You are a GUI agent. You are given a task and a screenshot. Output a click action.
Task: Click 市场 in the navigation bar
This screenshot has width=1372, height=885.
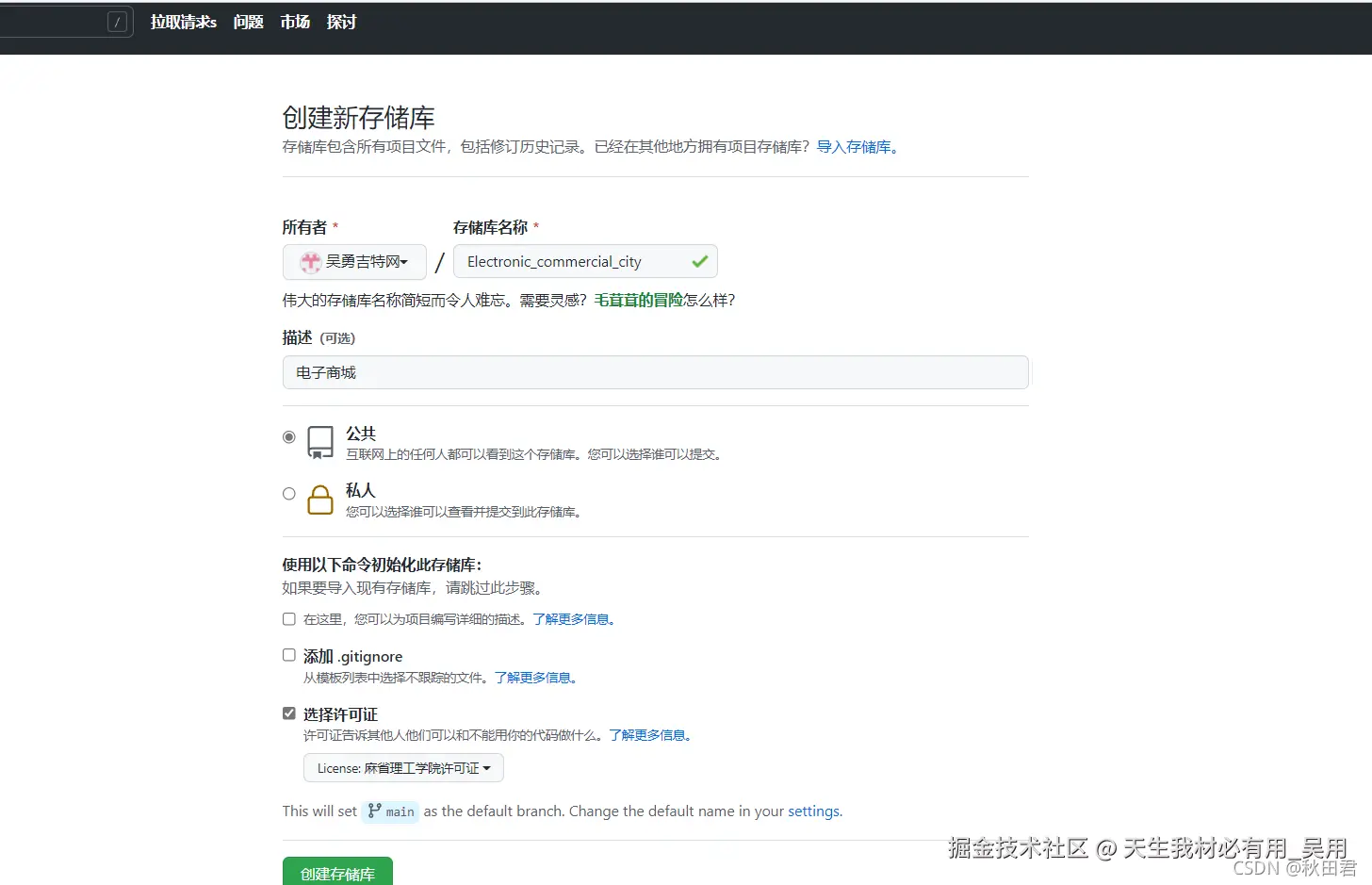294,22
